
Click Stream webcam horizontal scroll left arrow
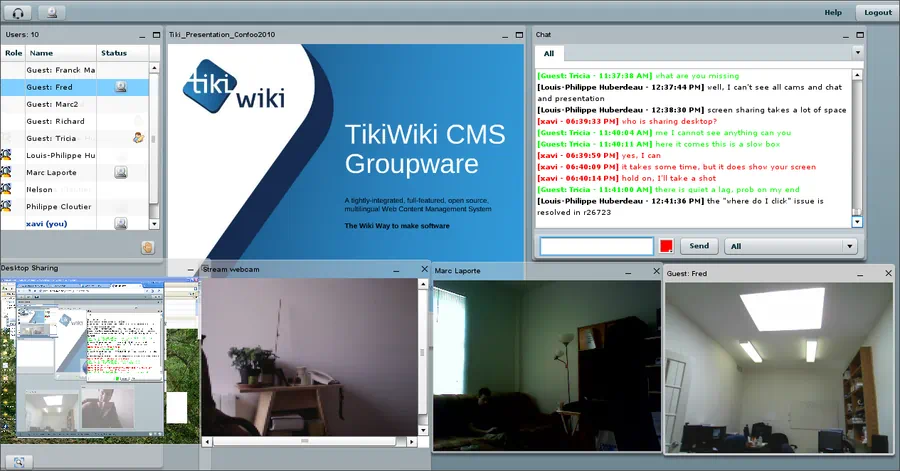pyautogui.click(x=207, y=442)
